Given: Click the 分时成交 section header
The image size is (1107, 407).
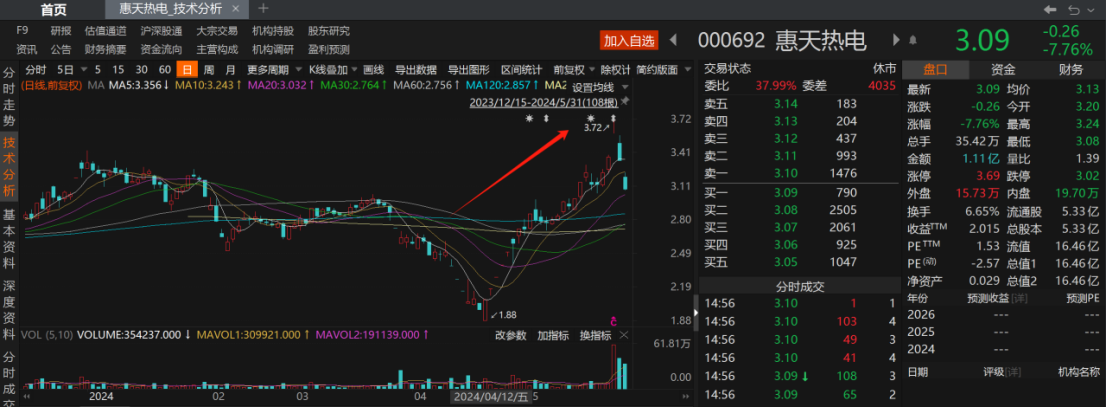Looking at the screenshot, I should point(798,286).
